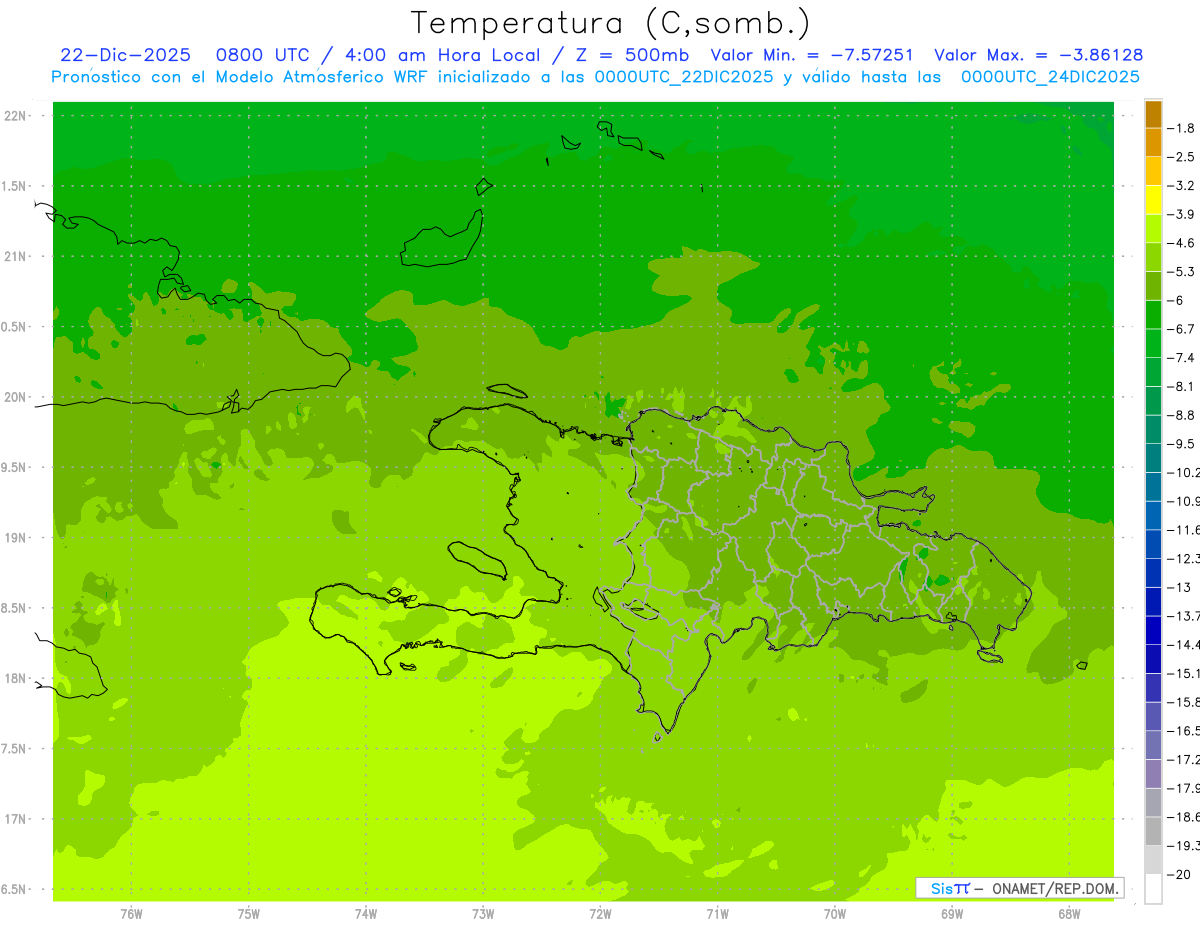The width and height of the screenshot is (1200, 927).
Task: Click the legend value "-6.7"
Action: (1183, 329)
